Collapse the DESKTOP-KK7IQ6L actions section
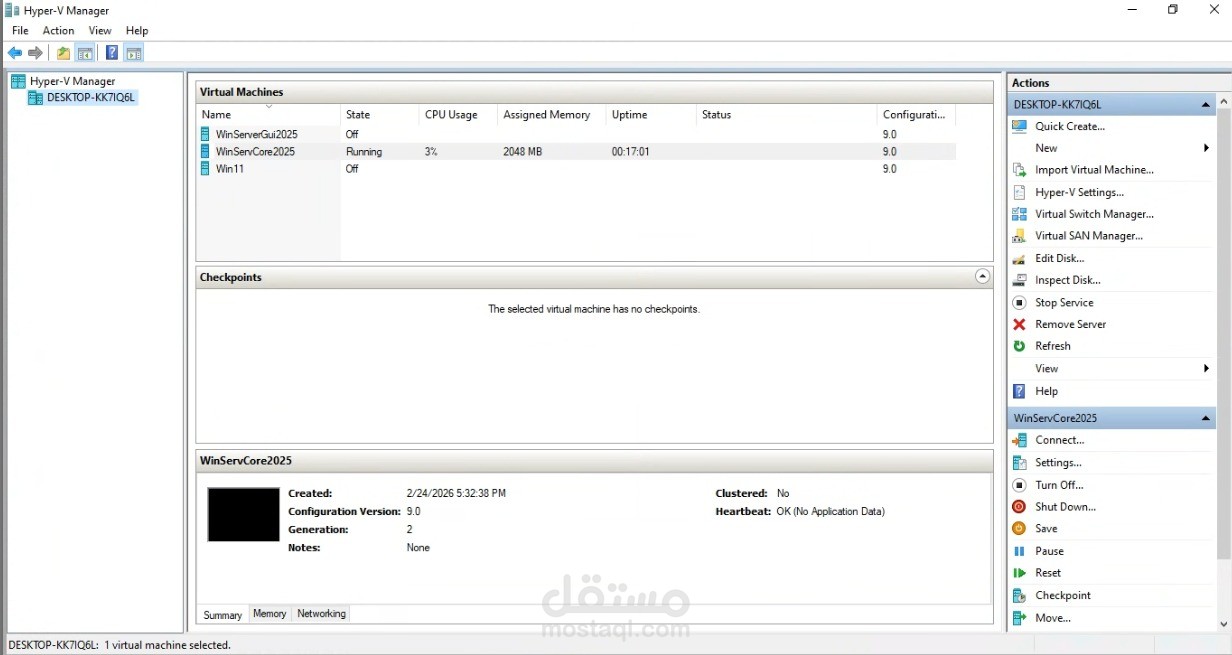The height and width of the screenshot is (655, 1232). pos(1206,104)
